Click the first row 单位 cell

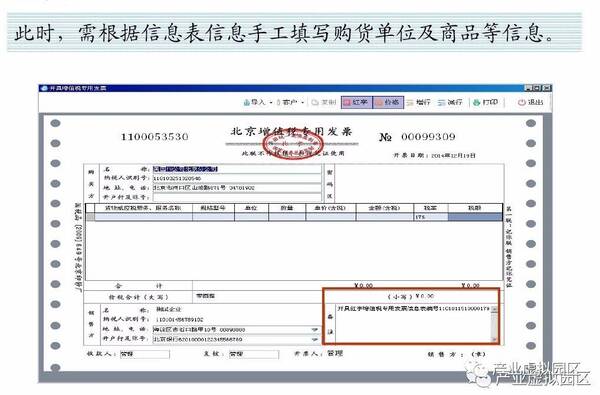[x=251, y=217]
